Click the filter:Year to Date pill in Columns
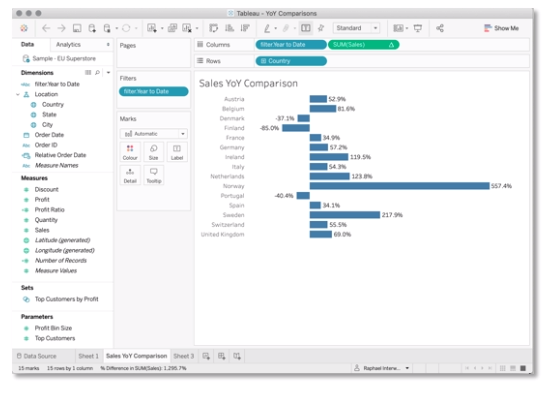Viewport: 554px width, 394px height. click(x=291, y=45)
